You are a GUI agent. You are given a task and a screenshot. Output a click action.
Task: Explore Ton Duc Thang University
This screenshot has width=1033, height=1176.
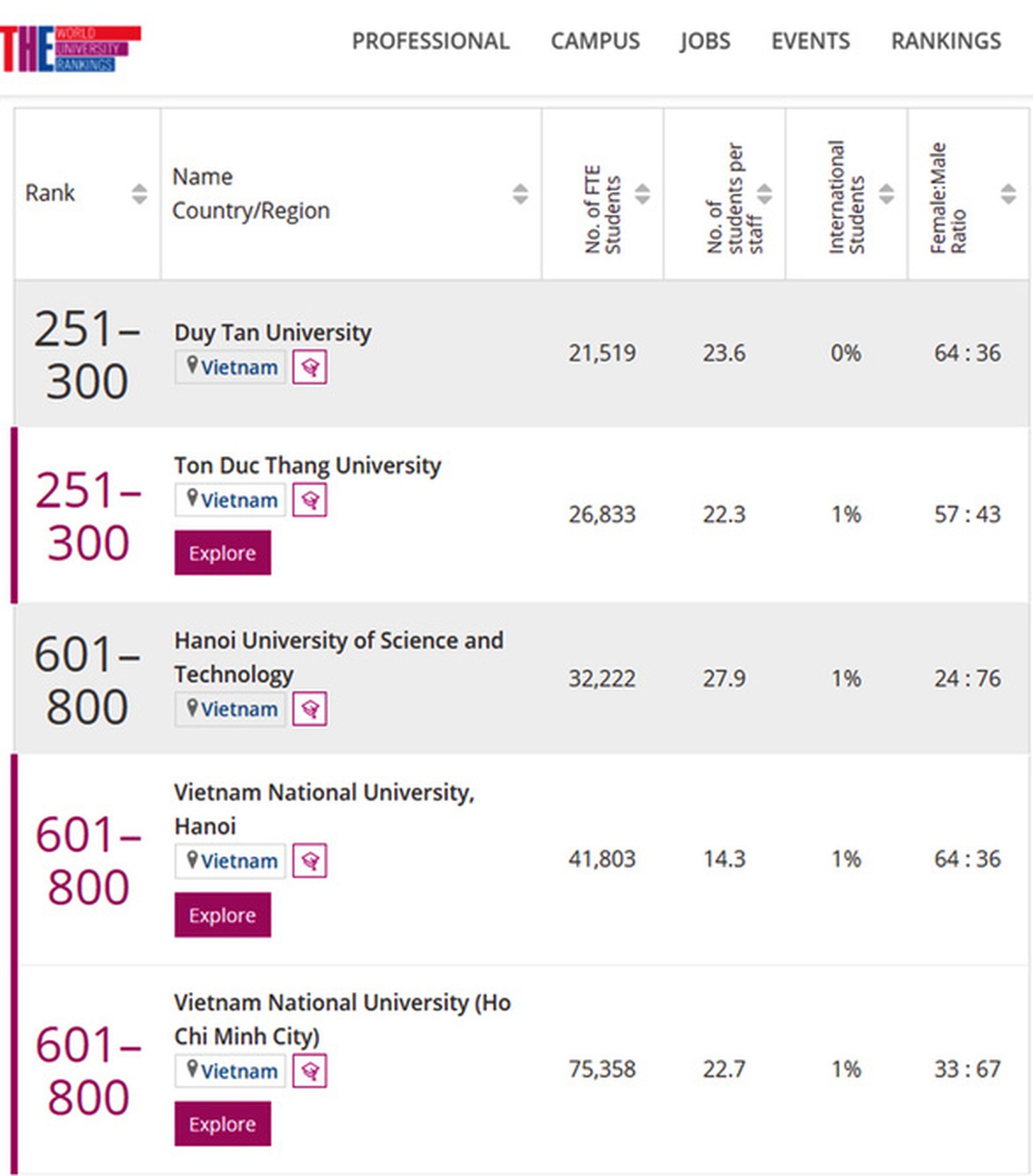pos(223,553)
